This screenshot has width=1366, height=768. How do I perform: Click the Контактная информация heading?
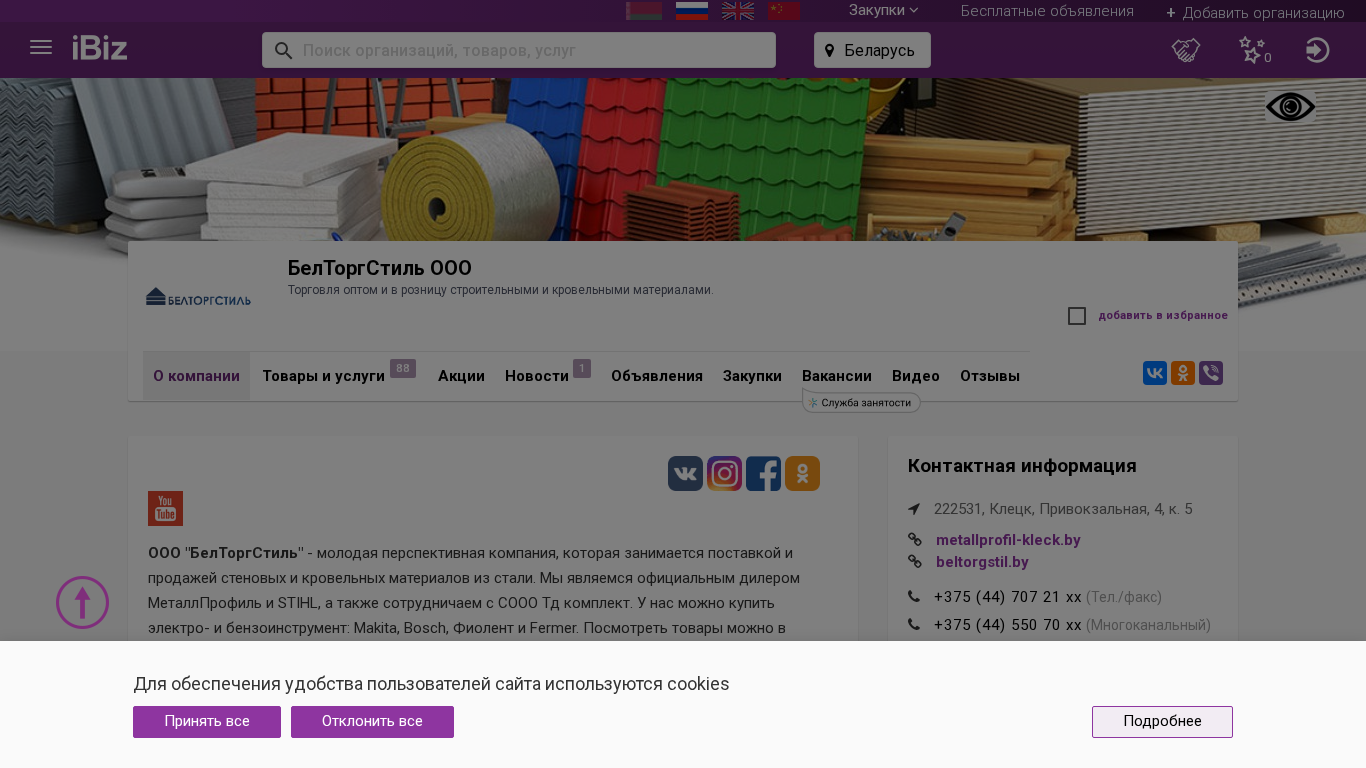(x=1022, y=466)
